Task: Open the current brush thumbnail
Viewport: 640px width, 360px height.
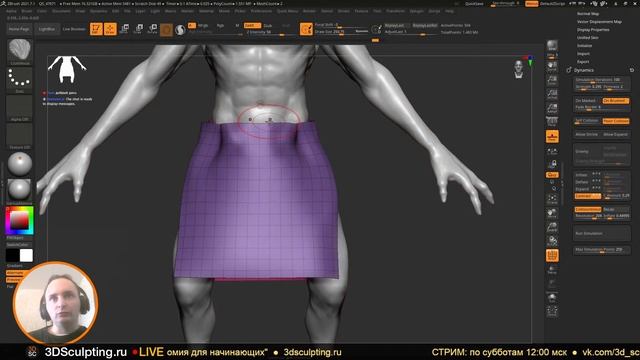Action: (x=20, y=50)
